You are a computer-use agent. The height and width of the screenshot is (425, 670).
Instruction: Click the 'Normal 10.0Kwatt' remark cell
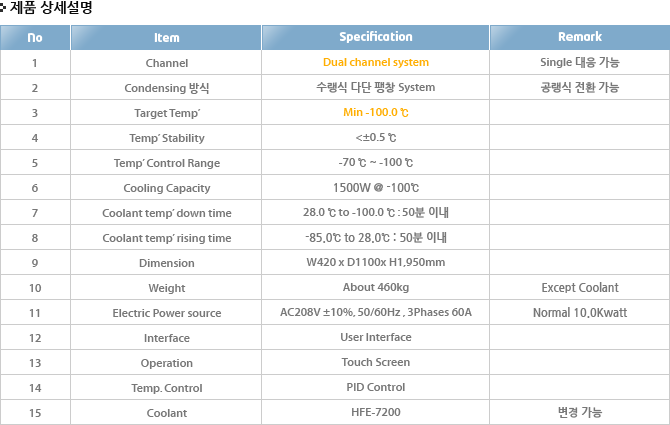click(580, 313)
